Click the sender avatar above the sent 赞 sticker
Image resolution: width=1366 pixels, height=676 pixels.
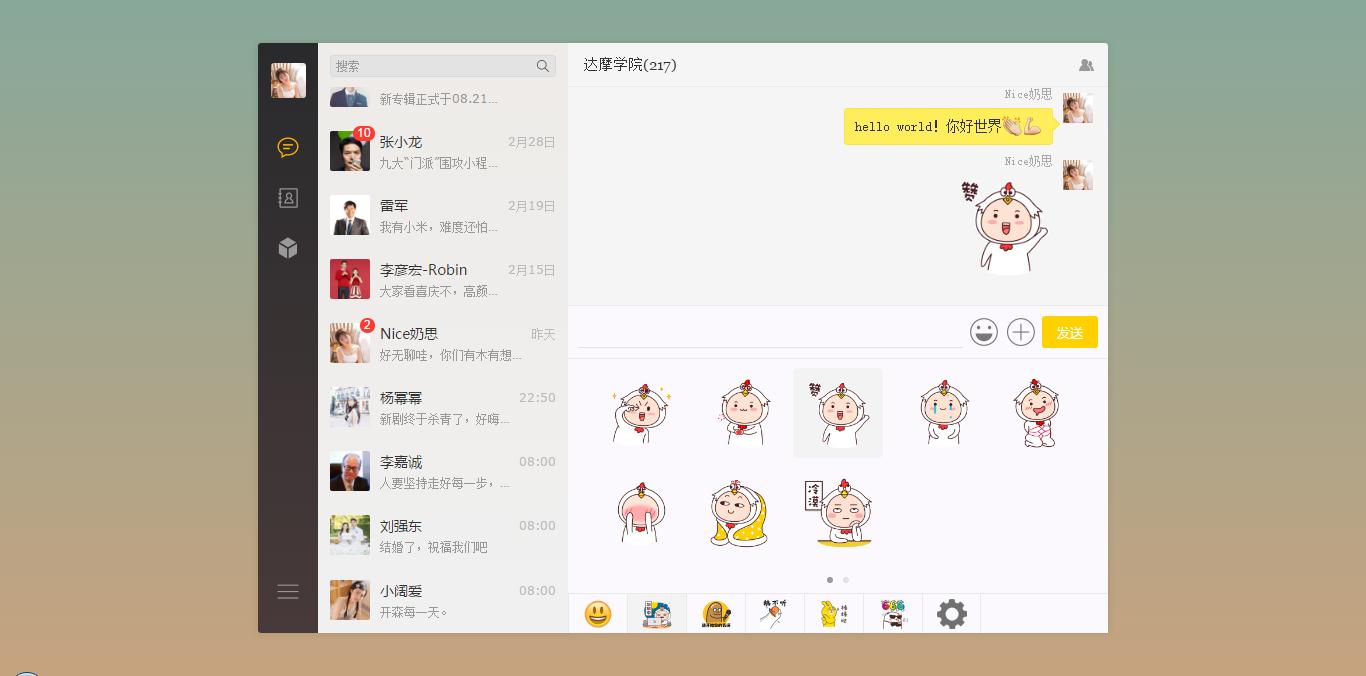1077,175
